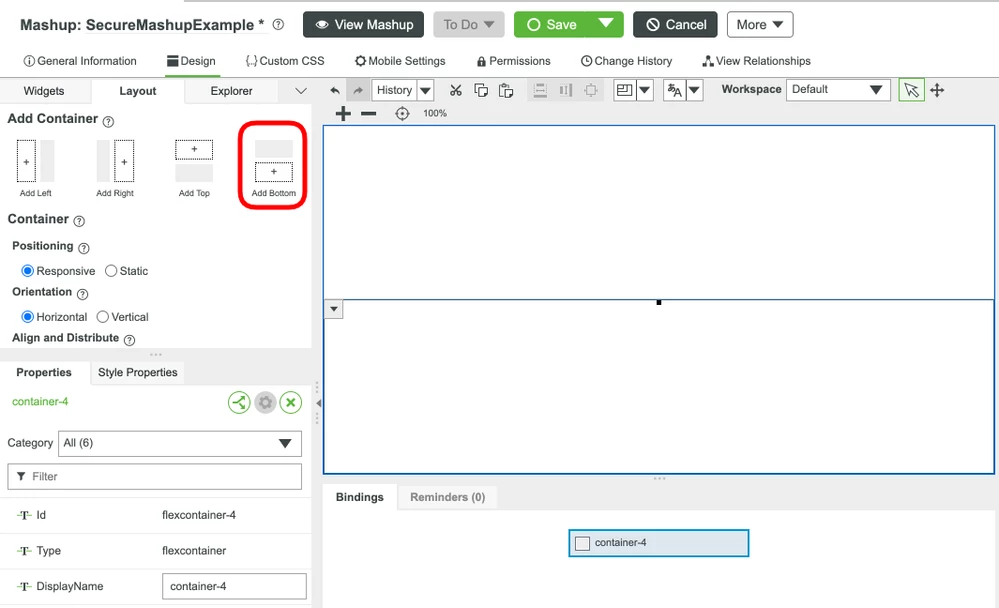Switch to the Explorer panel tab

tap(231, 91)
